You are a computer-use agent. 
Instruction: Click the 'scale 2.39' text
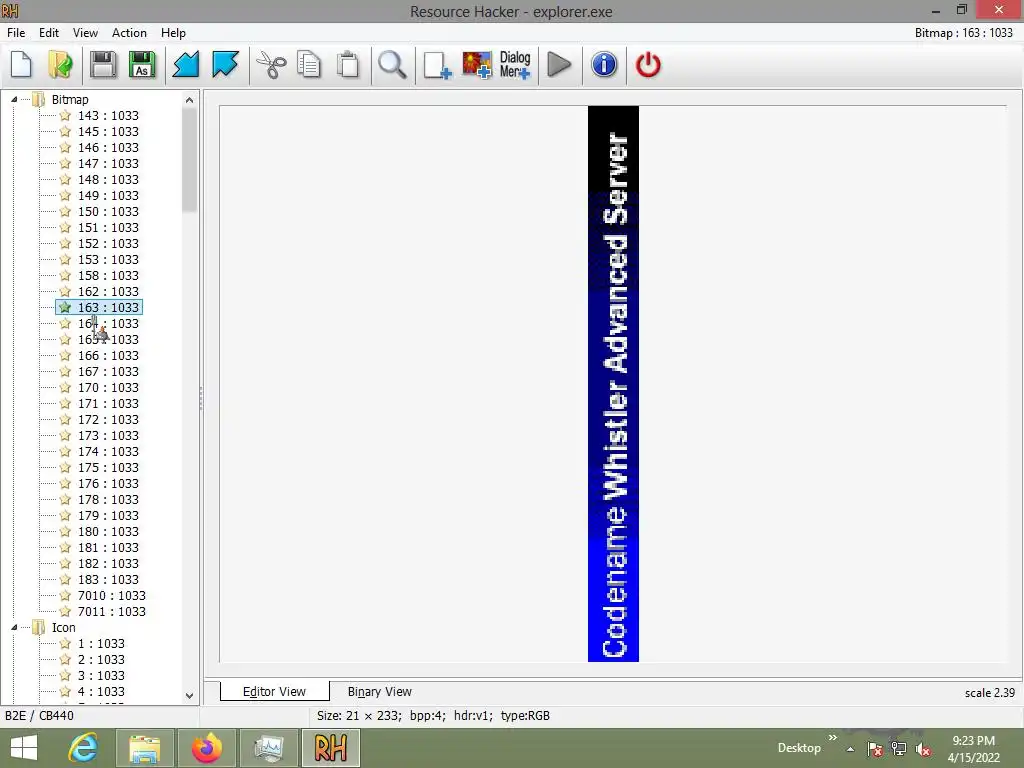(x=989, y=693)
